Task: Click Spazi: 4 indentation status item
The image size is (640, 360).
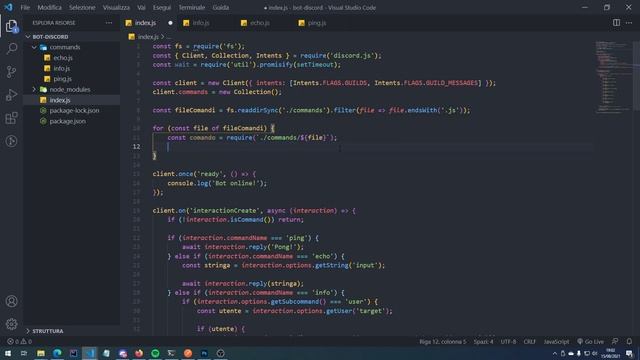Action: pyautogui.click(x=483, y=342)
